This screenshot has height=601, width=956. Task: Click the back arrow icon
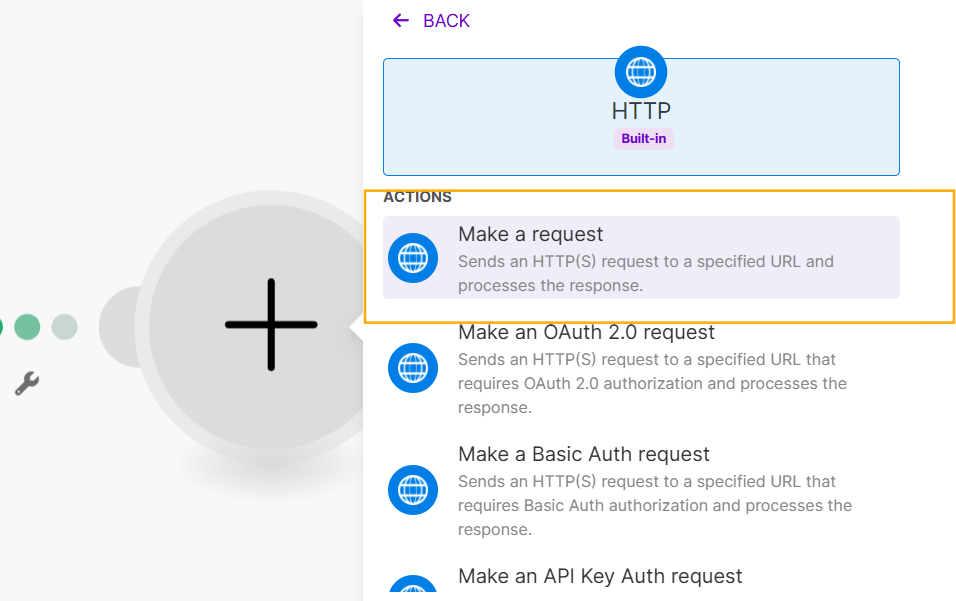(x=401, y=20)
